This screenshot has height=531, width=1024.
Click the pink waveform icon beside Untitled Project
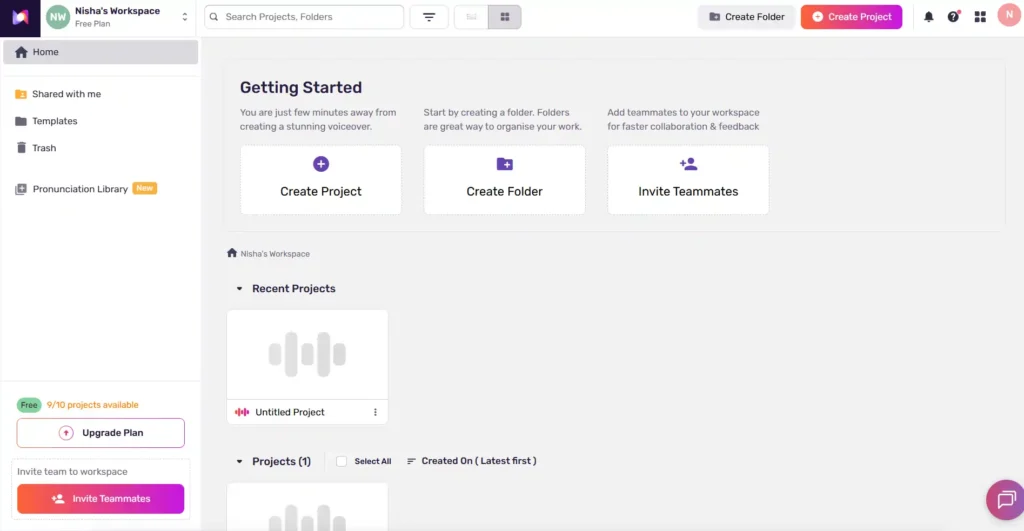click(242, 412)
